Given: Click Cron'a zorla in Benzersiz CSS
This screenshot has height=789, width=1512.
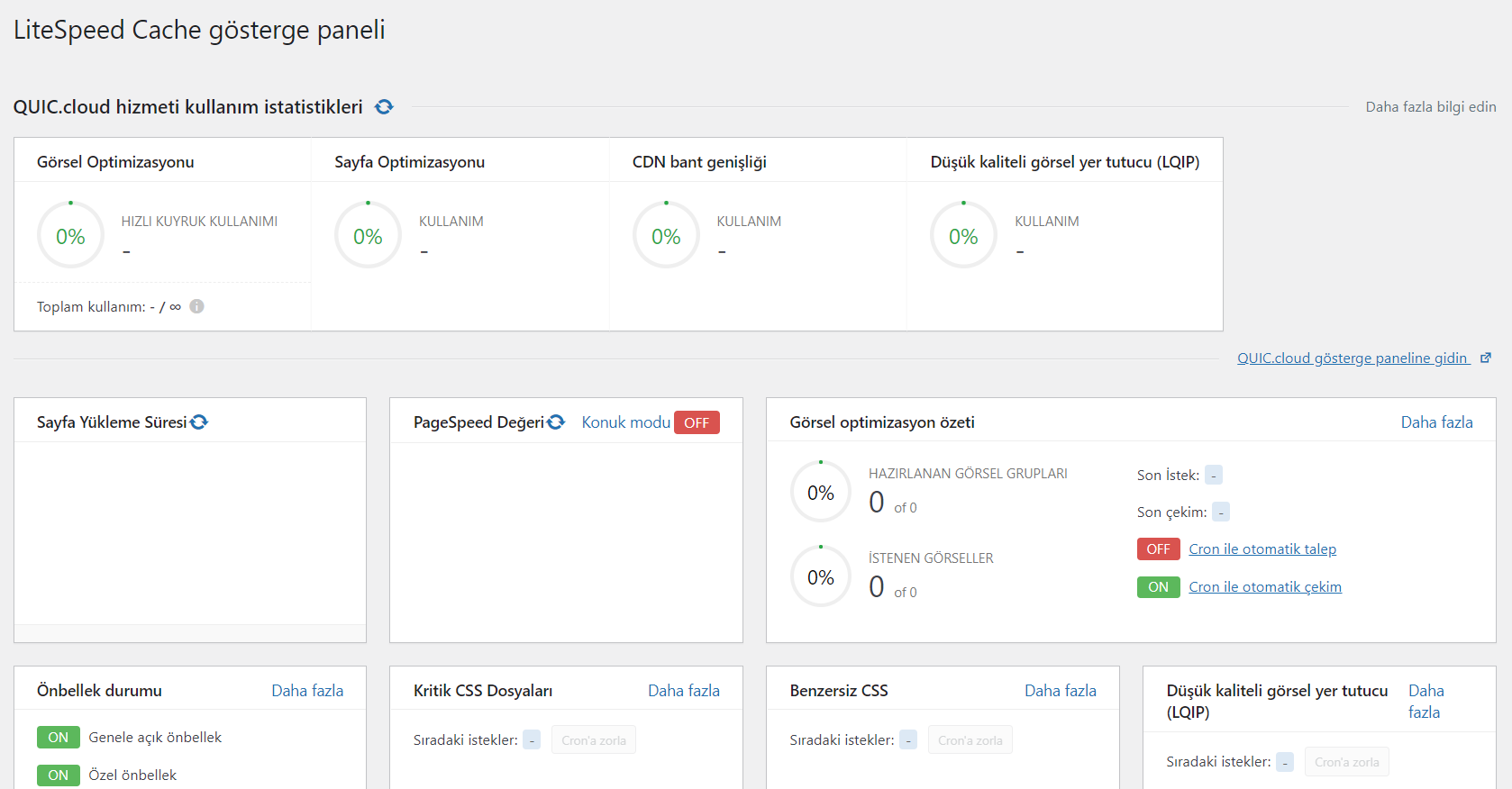Looking at the screenshot, I should (970, 739).
